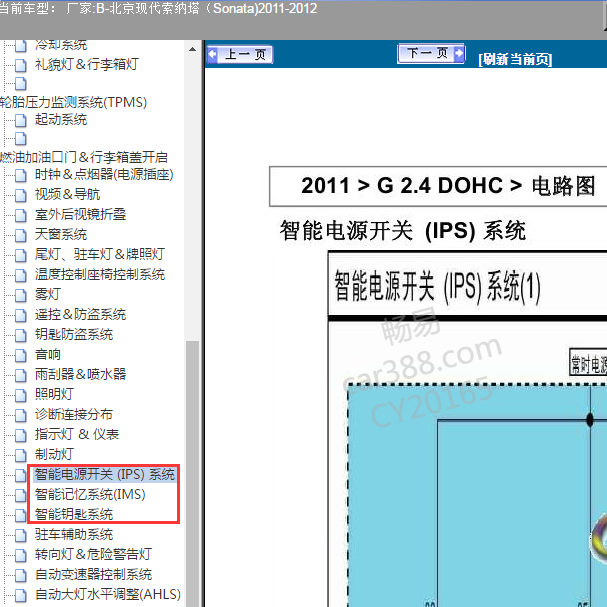Click the page icon beside 视频&导航
The width and height of the screenshot is (607, 607).
tap(21, 194)
